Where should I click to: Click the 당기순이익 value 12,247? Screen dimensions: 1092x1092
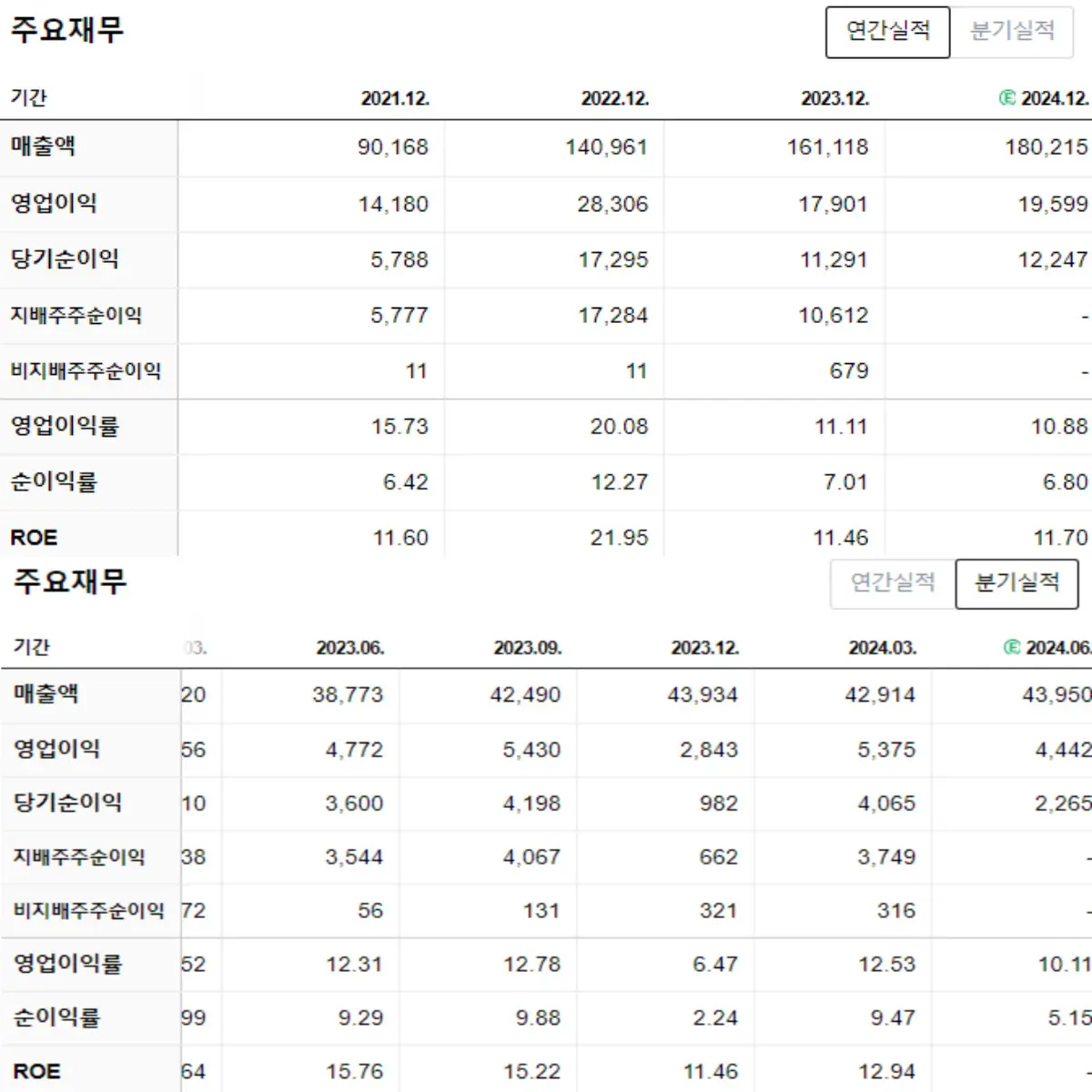[1053, 260]
